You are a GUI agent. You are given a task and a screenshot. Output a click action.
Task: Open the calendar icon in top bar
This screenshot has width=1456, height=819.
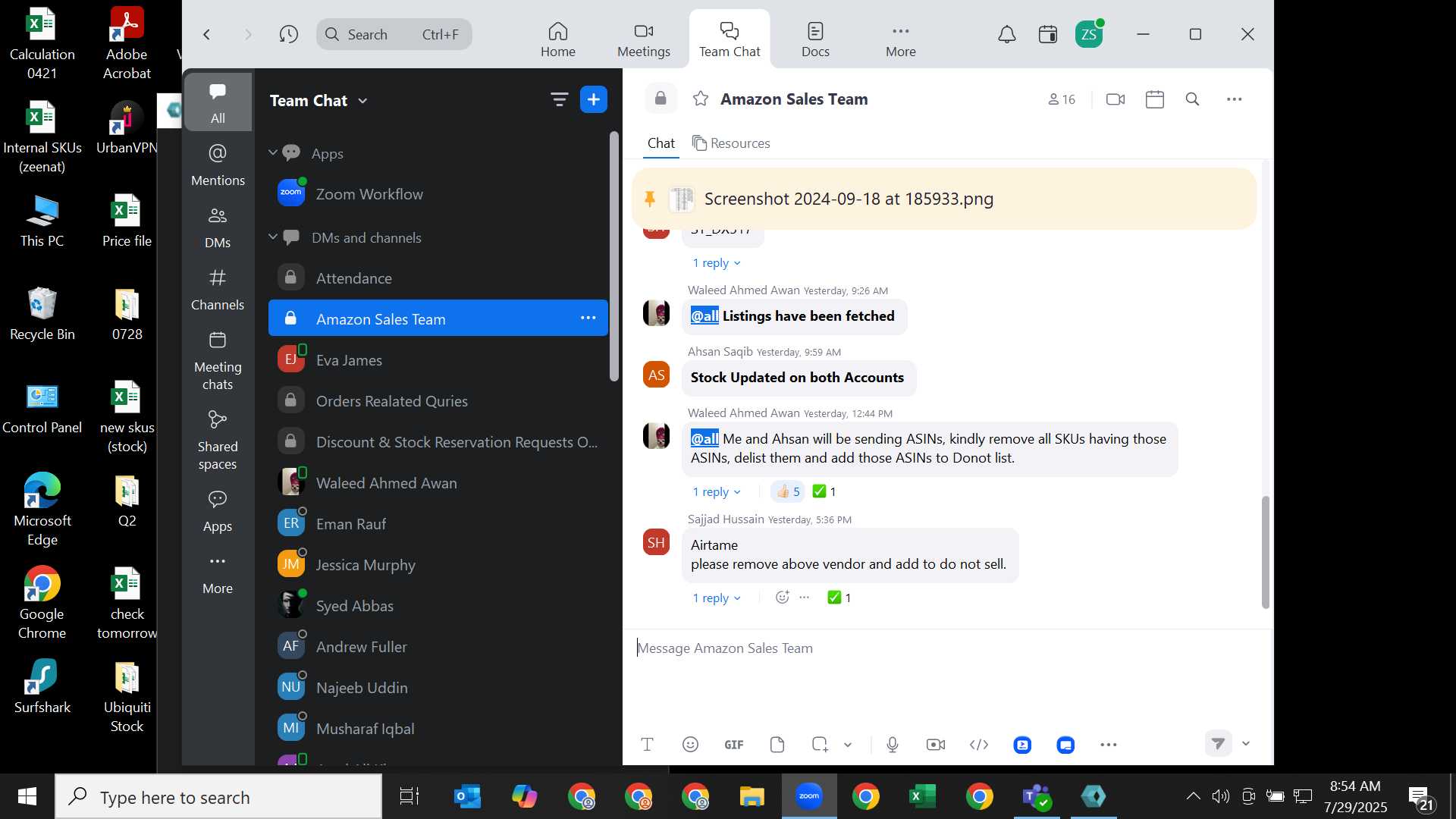pyautogui.click(x=1047, y=34)
